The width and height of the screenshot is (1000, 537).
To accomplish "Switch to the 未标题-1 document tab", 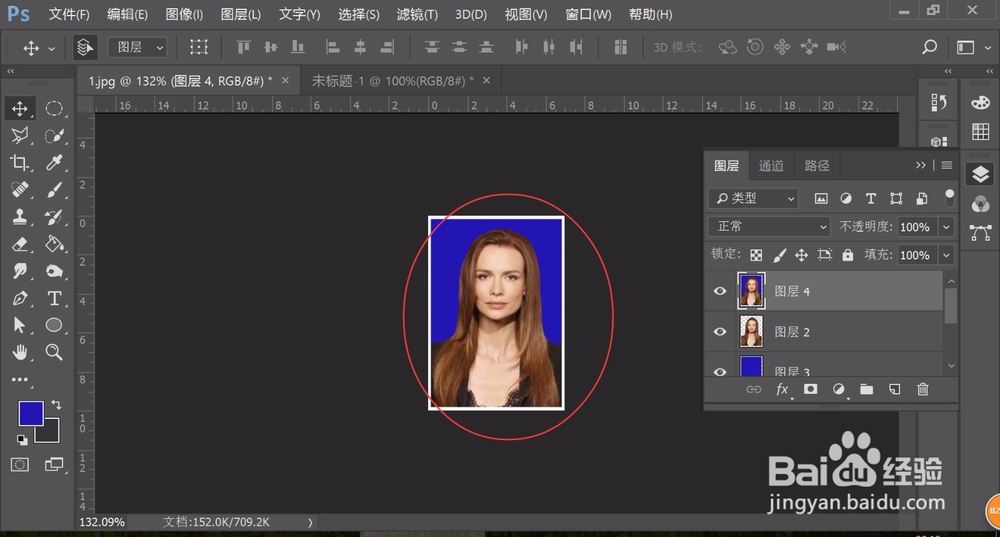I will [x=392, y=80].
